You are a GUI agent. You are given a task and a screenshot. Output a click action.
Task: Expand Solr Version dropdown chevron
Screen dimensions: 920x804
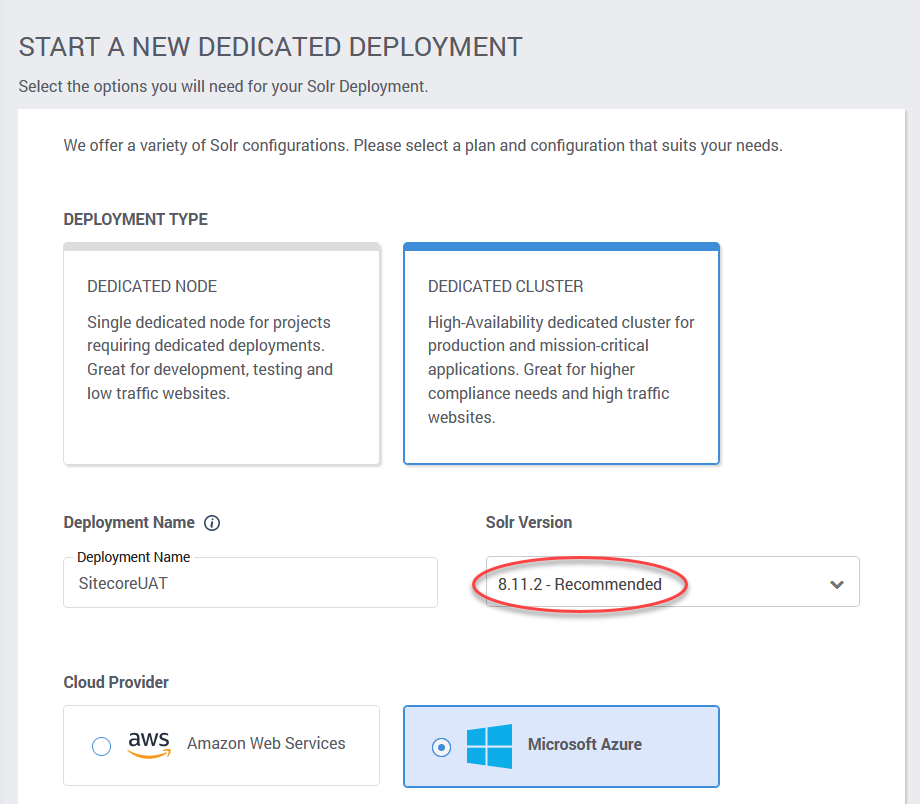coord(837,585)
